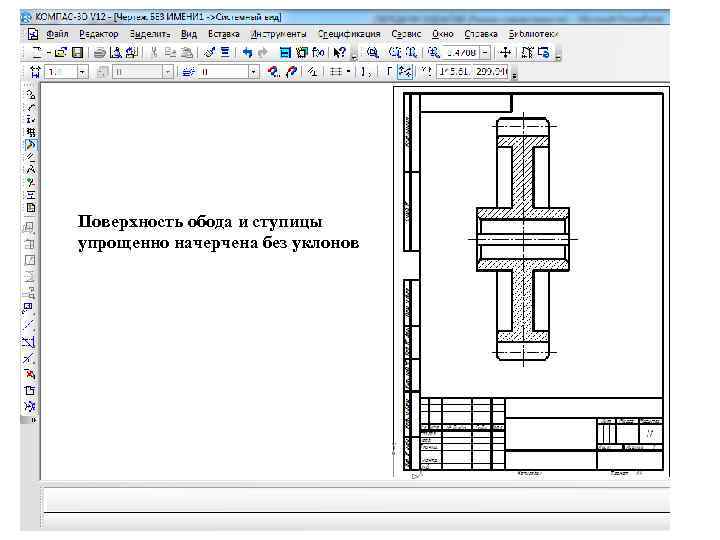
Task: Open the Сервис menu
Action: coord(406,34)
